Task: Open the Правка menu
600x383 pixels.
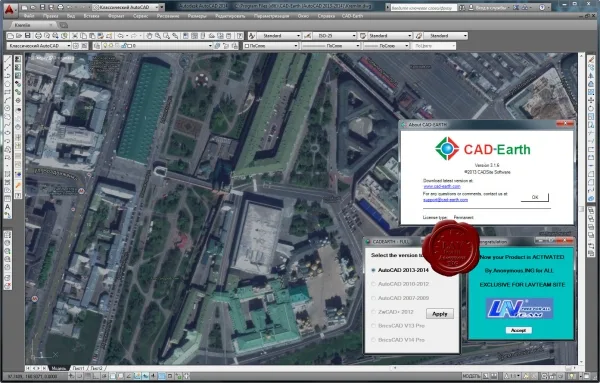Action: 51,16
